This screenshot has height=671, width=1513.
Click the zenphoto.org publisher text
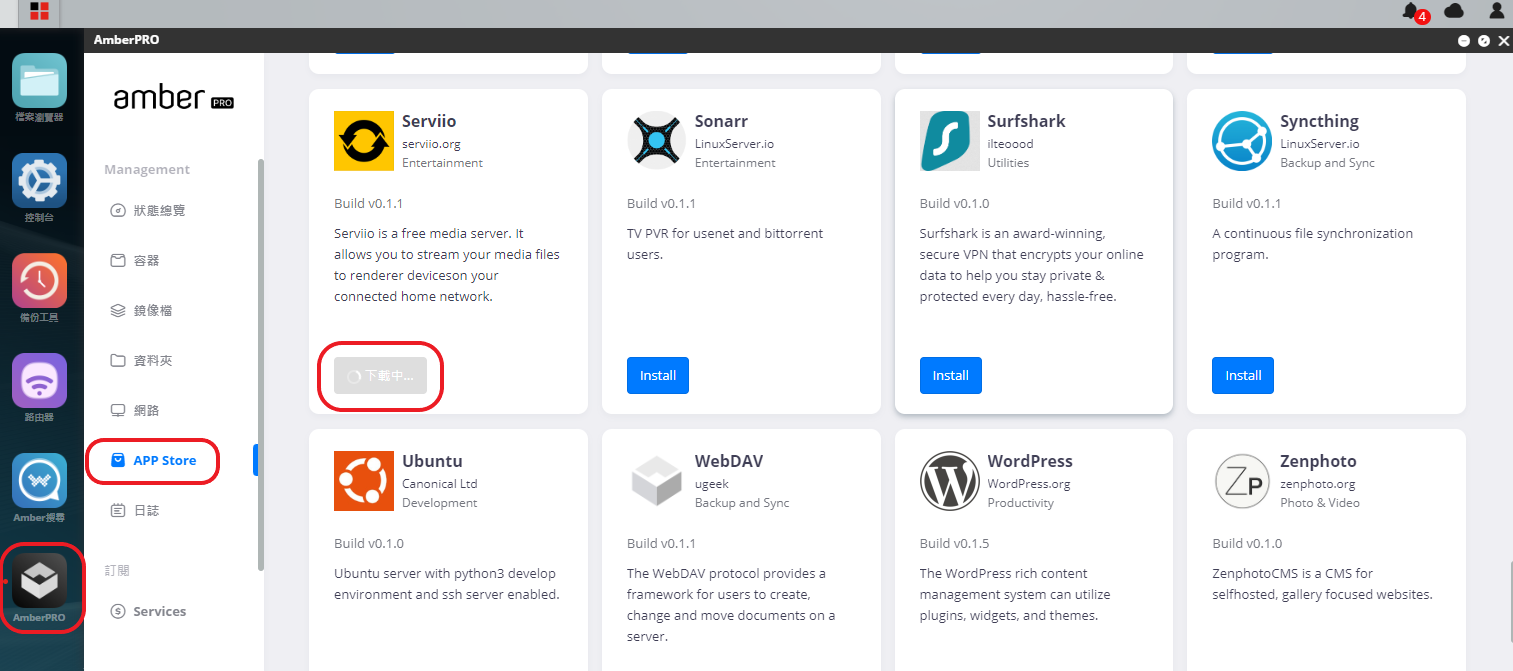coord(1320,483)
